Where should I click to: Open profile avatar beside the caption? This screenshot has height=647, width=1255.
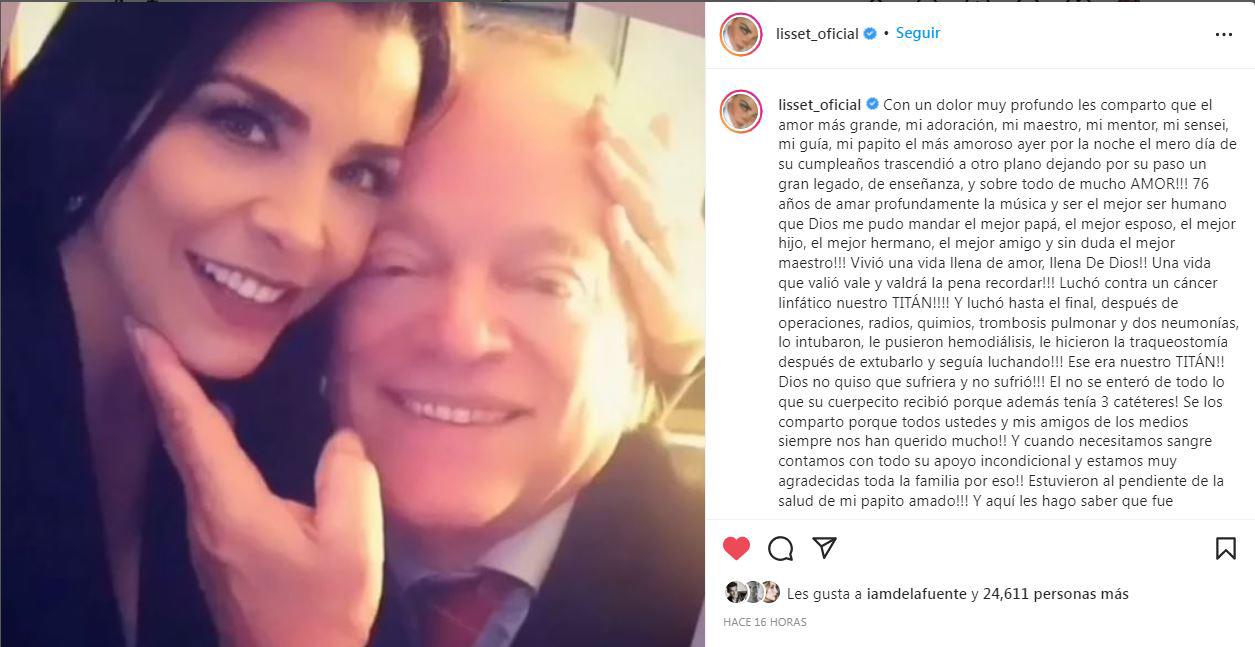[741, 111]
